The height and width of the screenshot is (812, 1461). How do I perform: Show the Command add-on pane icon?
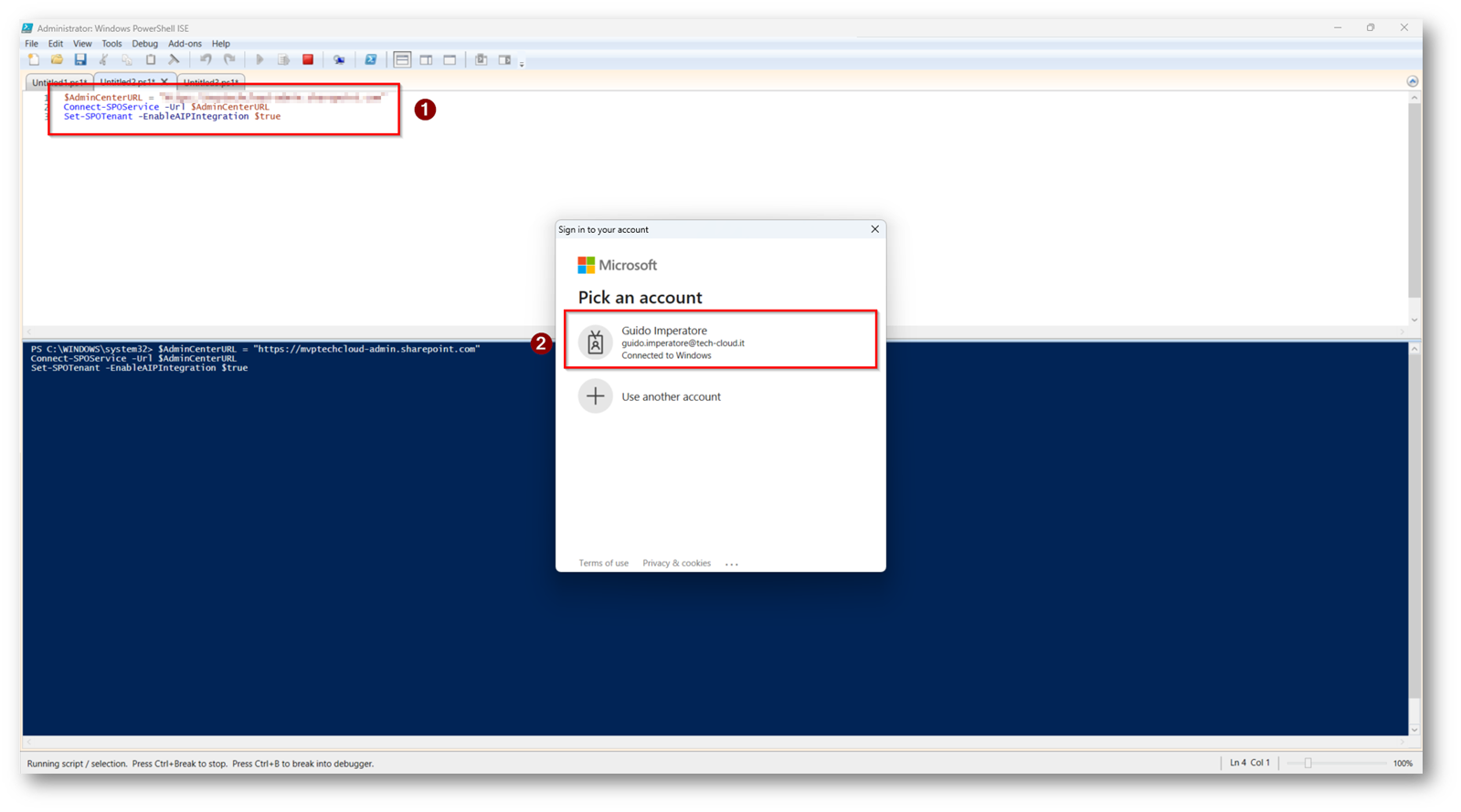[504, 60]
